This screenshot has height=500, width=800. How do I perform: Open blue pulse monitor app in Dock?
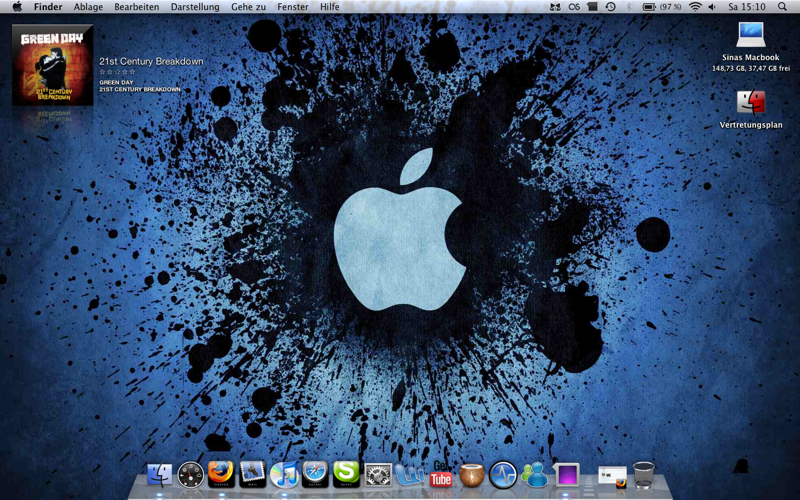pyautogui.click(x=503, y=474)
